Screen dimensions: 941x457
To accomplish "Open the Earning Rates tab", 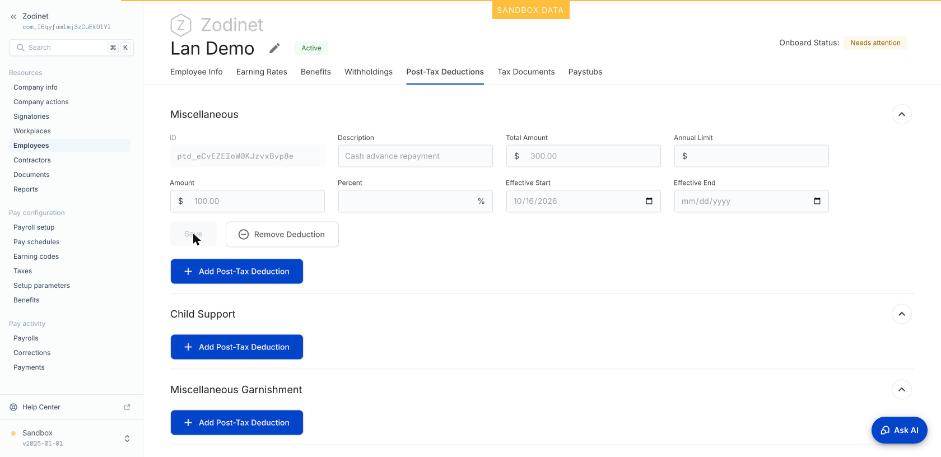I will point(262,72).
